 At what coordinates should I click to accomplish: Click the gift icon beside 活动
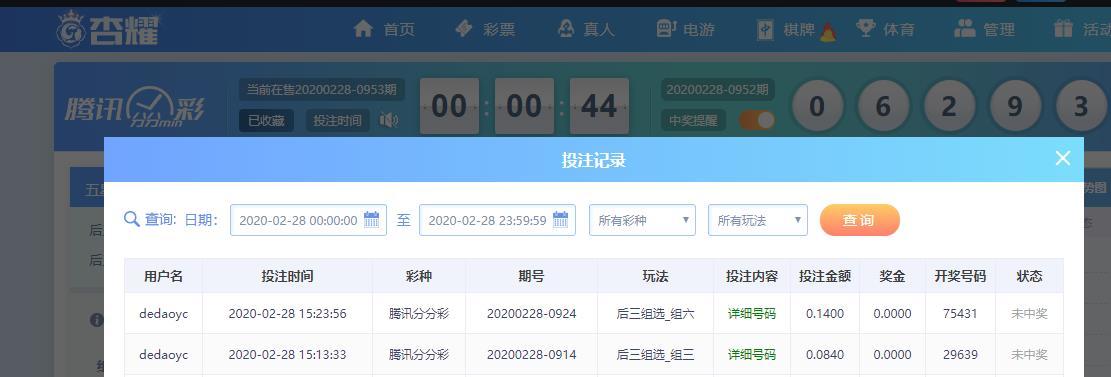click(1064, 28)
